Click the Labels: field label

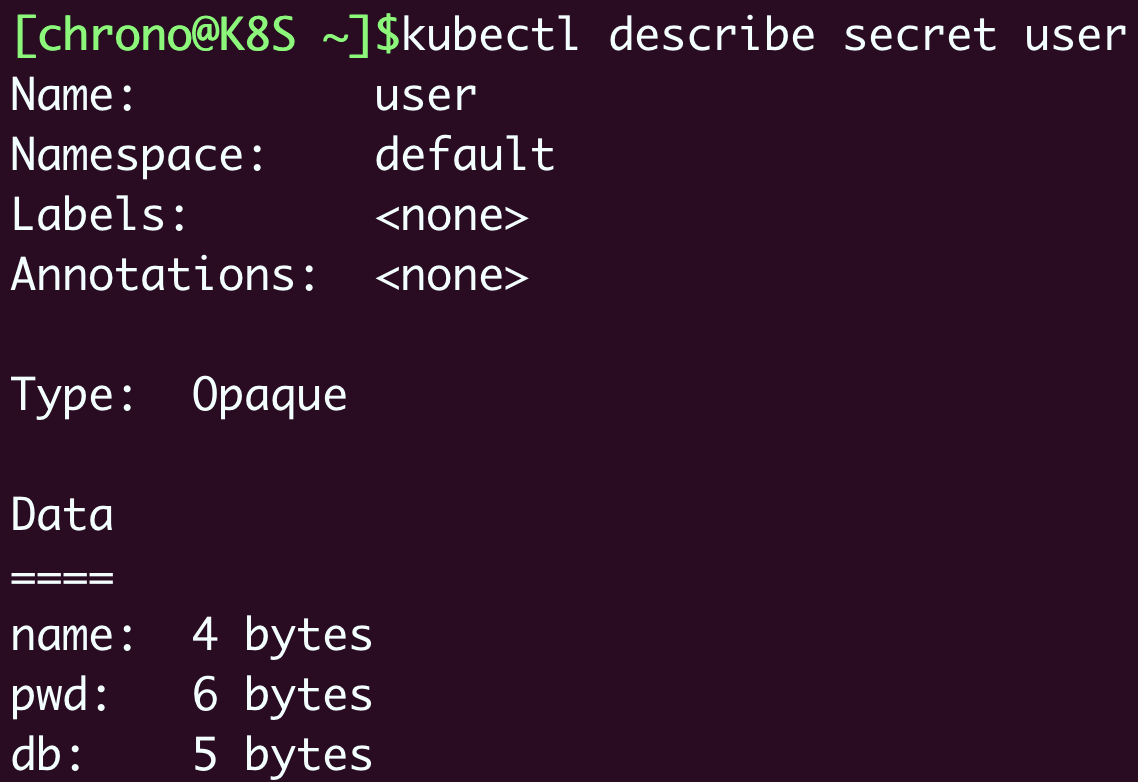tap(99, 216)
